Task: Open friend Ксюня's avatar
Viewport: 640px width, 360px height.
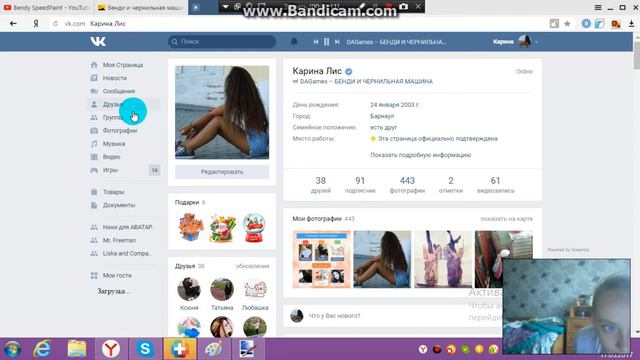Action: point(189,289)
